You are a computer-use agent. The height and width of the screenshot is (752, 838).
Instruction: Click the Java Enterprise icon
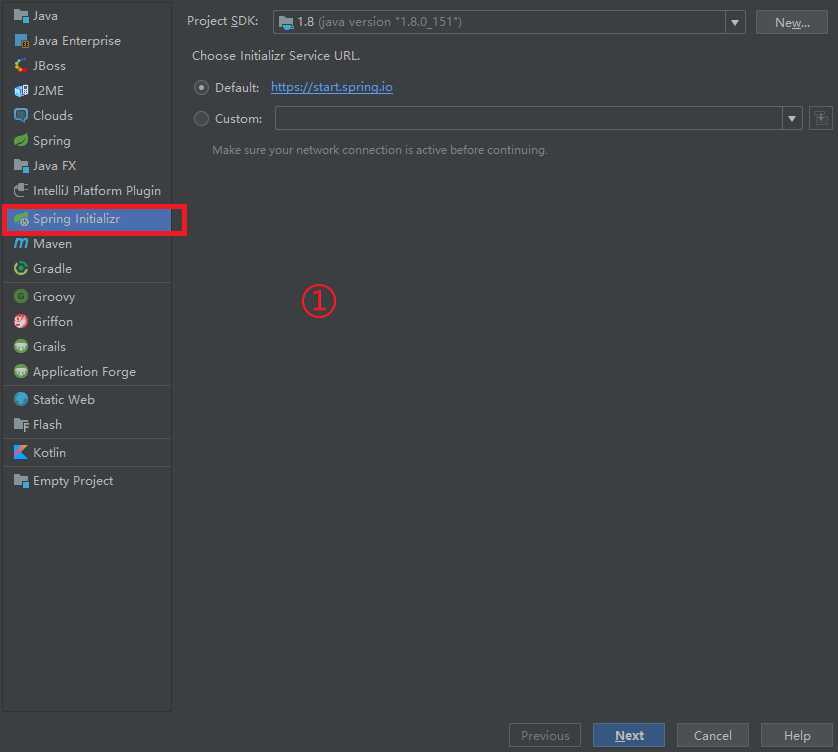21,41
